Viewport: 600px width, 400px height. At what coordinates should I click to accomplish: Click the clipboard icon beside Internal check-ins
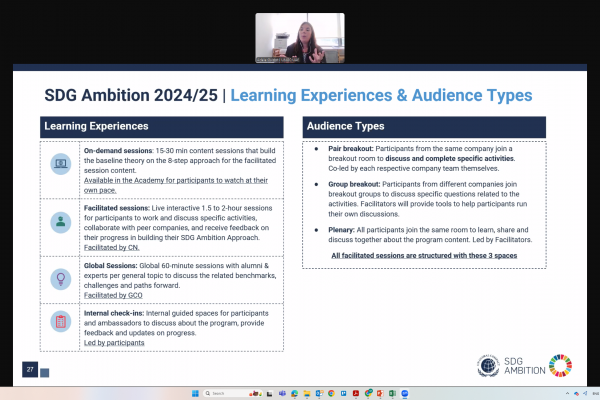pos(60,322)
